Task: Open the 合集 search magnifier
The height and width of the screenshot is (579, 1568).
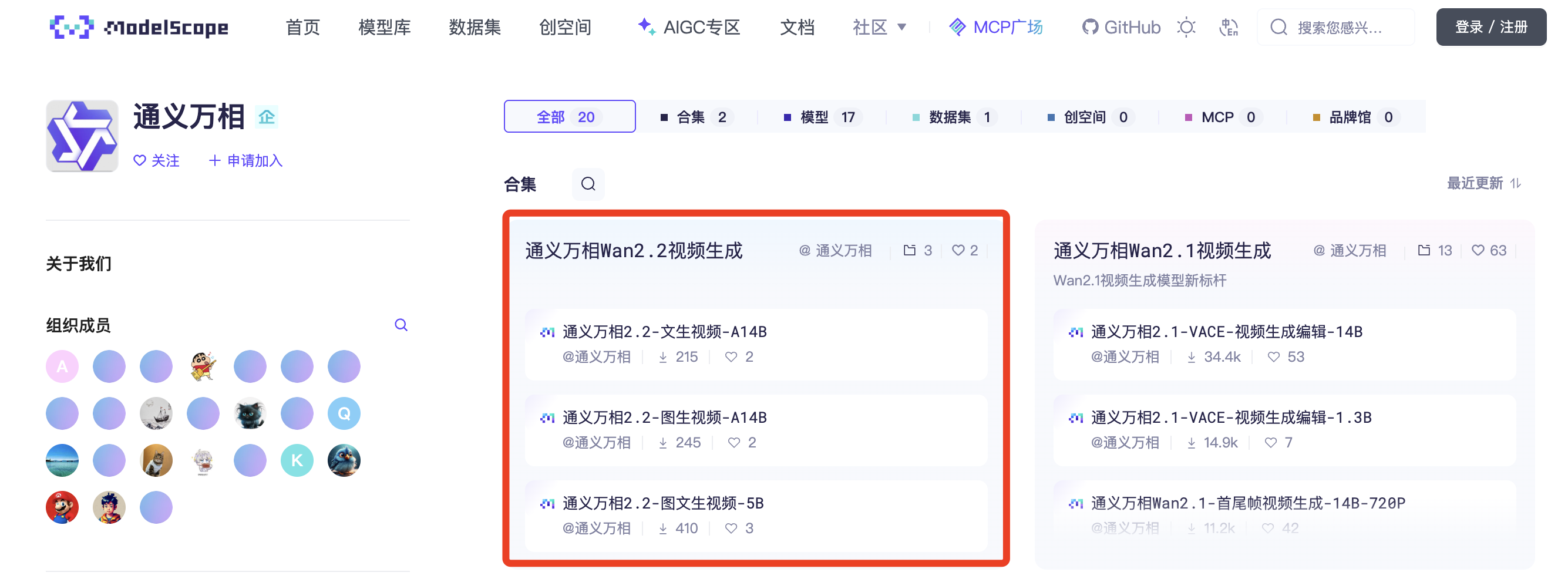Action: coord(587,184)
